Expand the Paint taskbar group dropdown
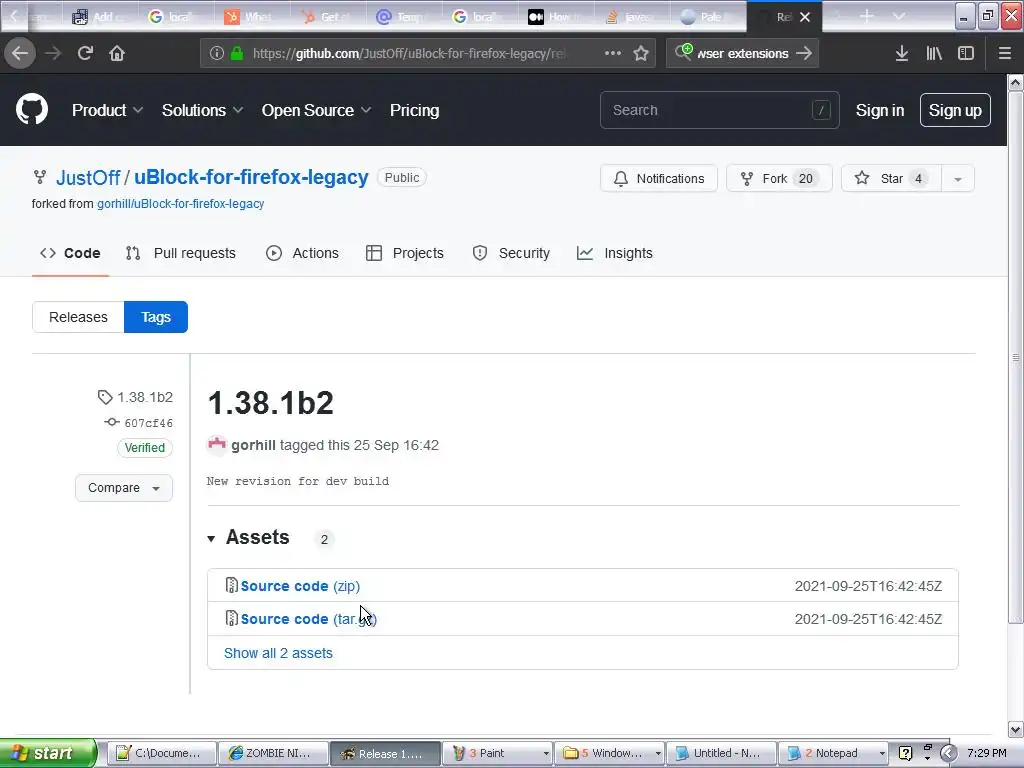The height and width of the screenshot is (768, 1024). [x=546, y=754]
